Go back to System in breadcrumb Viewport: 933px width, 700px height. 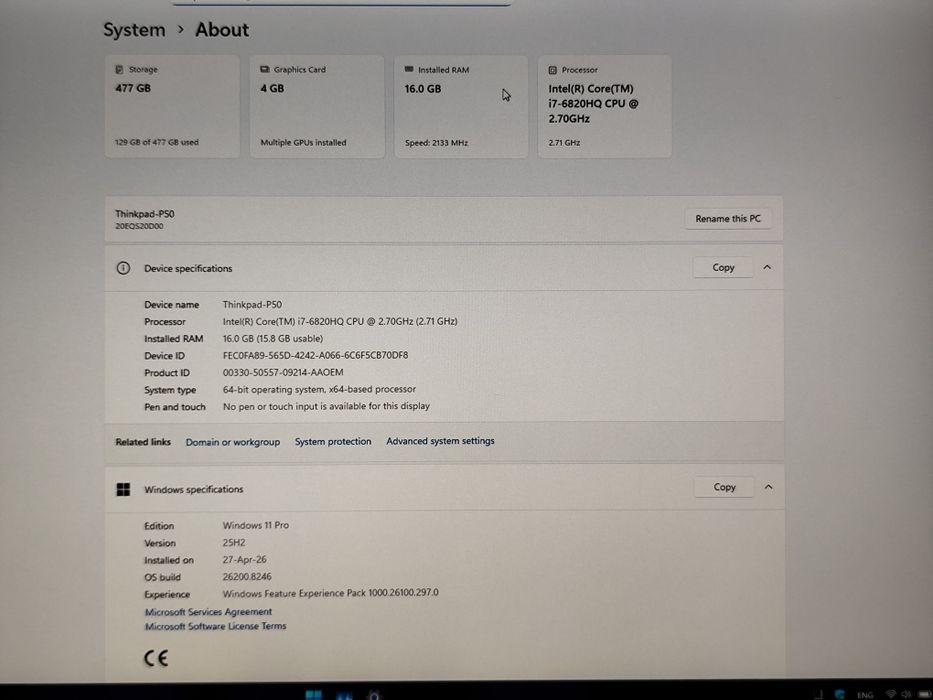[x=134, y=30]
